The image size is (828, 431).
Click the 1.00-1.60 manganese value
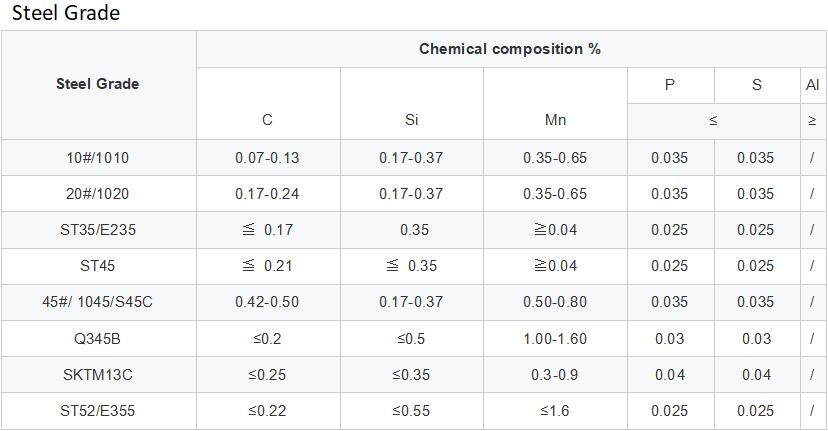click(555, 339)
